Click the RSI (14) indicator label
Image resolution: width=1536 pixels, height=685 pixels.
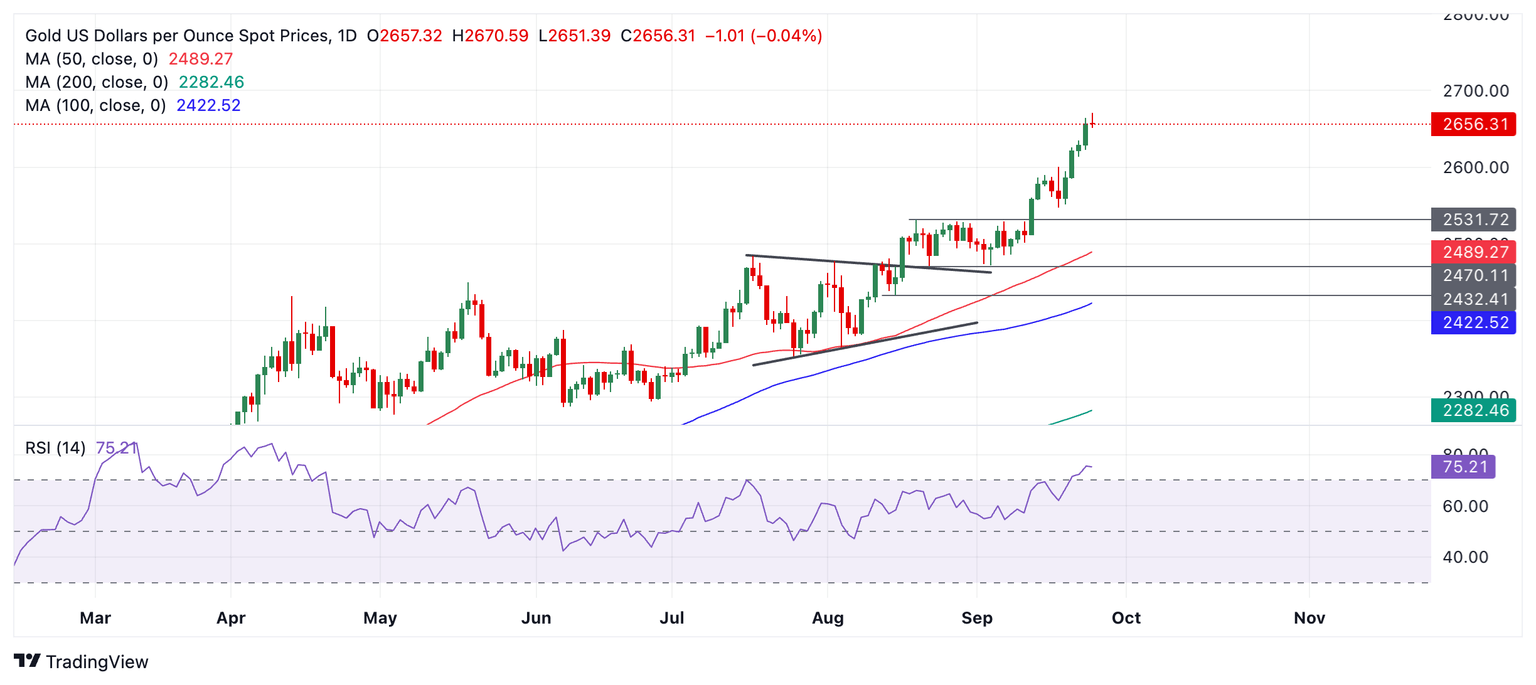click(57, 448)
